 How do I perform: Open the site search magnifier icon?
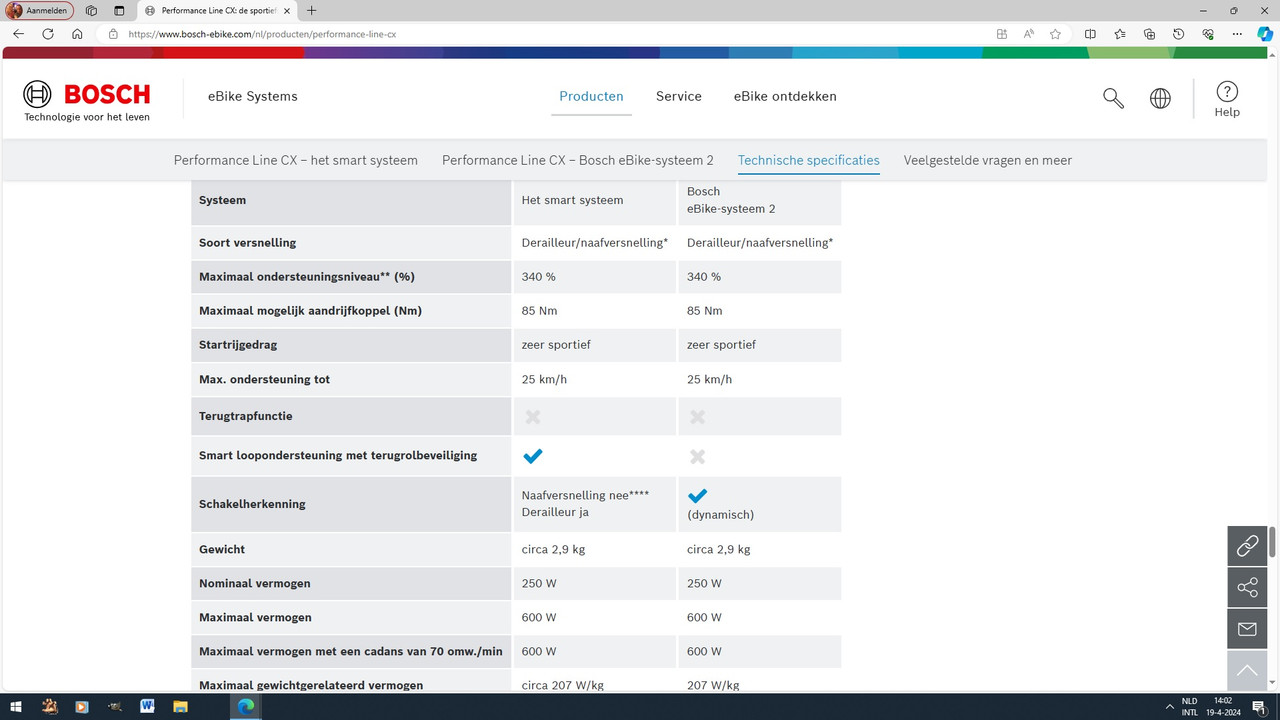pyautogui.click(x=1113, y=98)
